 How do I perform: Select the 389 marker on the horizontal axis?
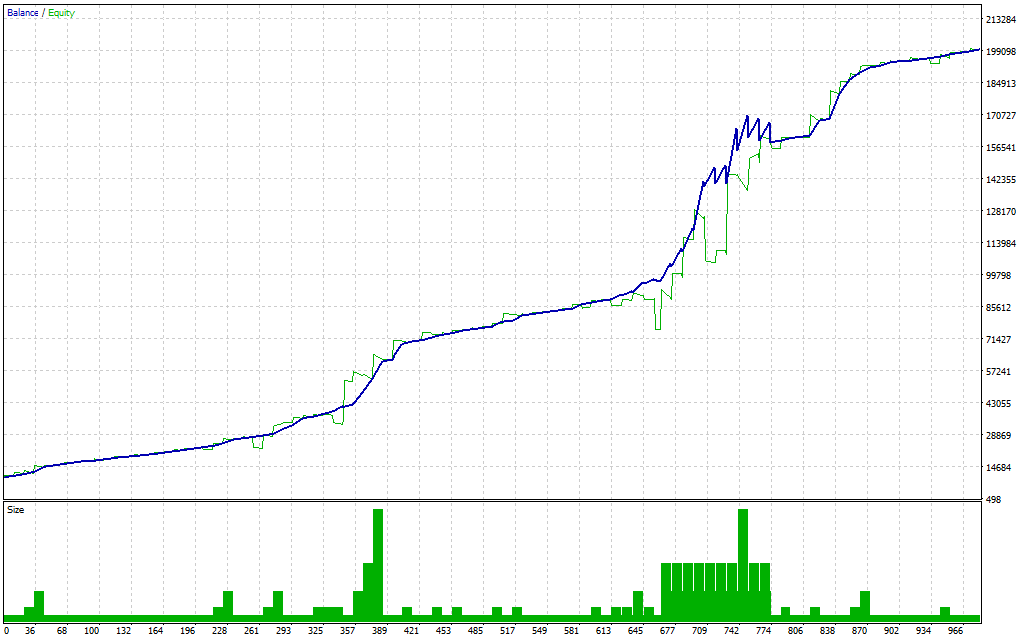[379, 631]
